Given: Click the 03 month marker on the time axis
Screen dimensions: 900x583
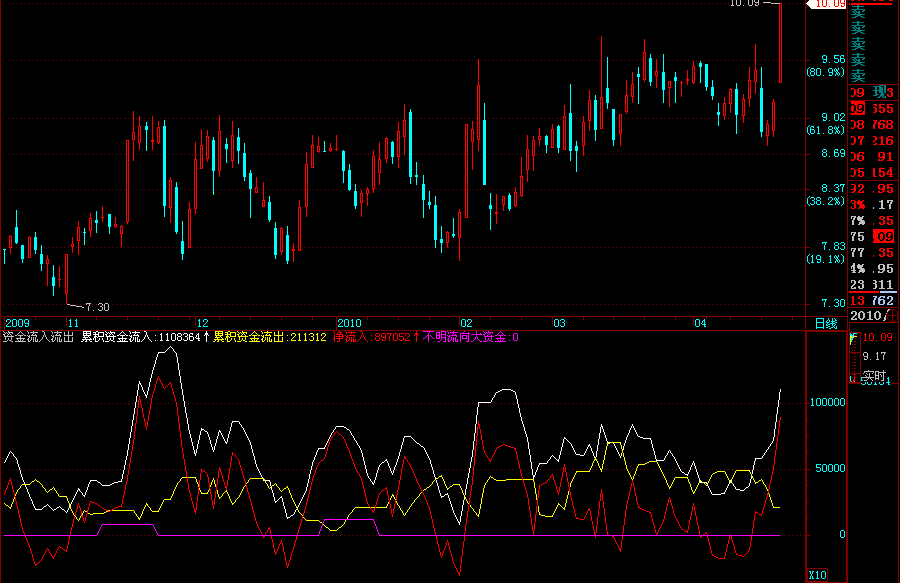Looking at the screenshot, I should pos(559,323).
